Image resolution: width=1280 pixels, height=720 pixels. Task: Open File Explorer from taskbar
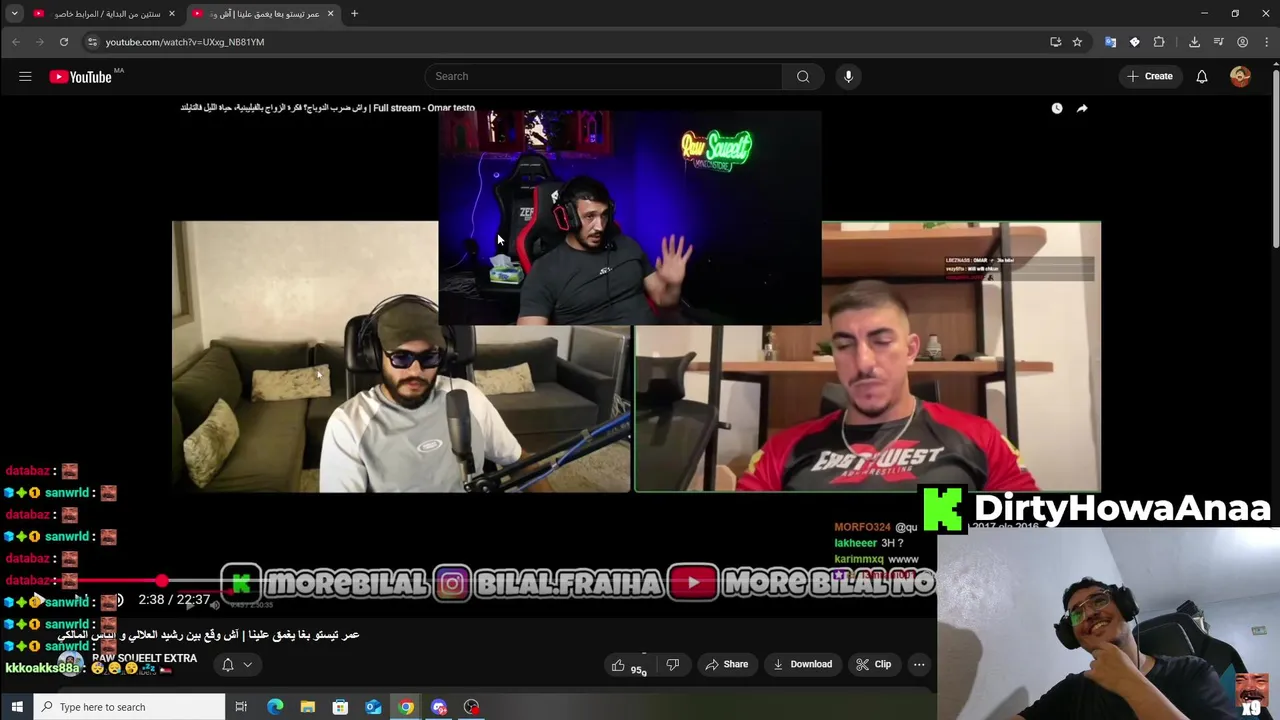coord(308,707)
